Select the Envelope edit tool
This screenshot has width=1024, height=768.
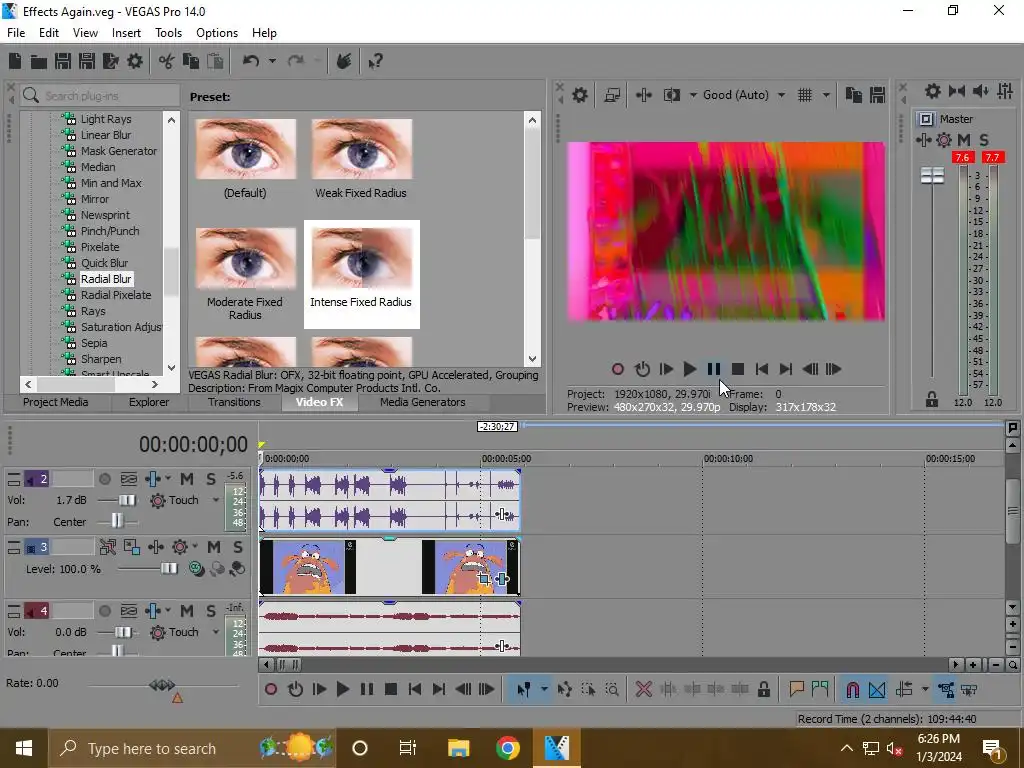coord(564,689)
